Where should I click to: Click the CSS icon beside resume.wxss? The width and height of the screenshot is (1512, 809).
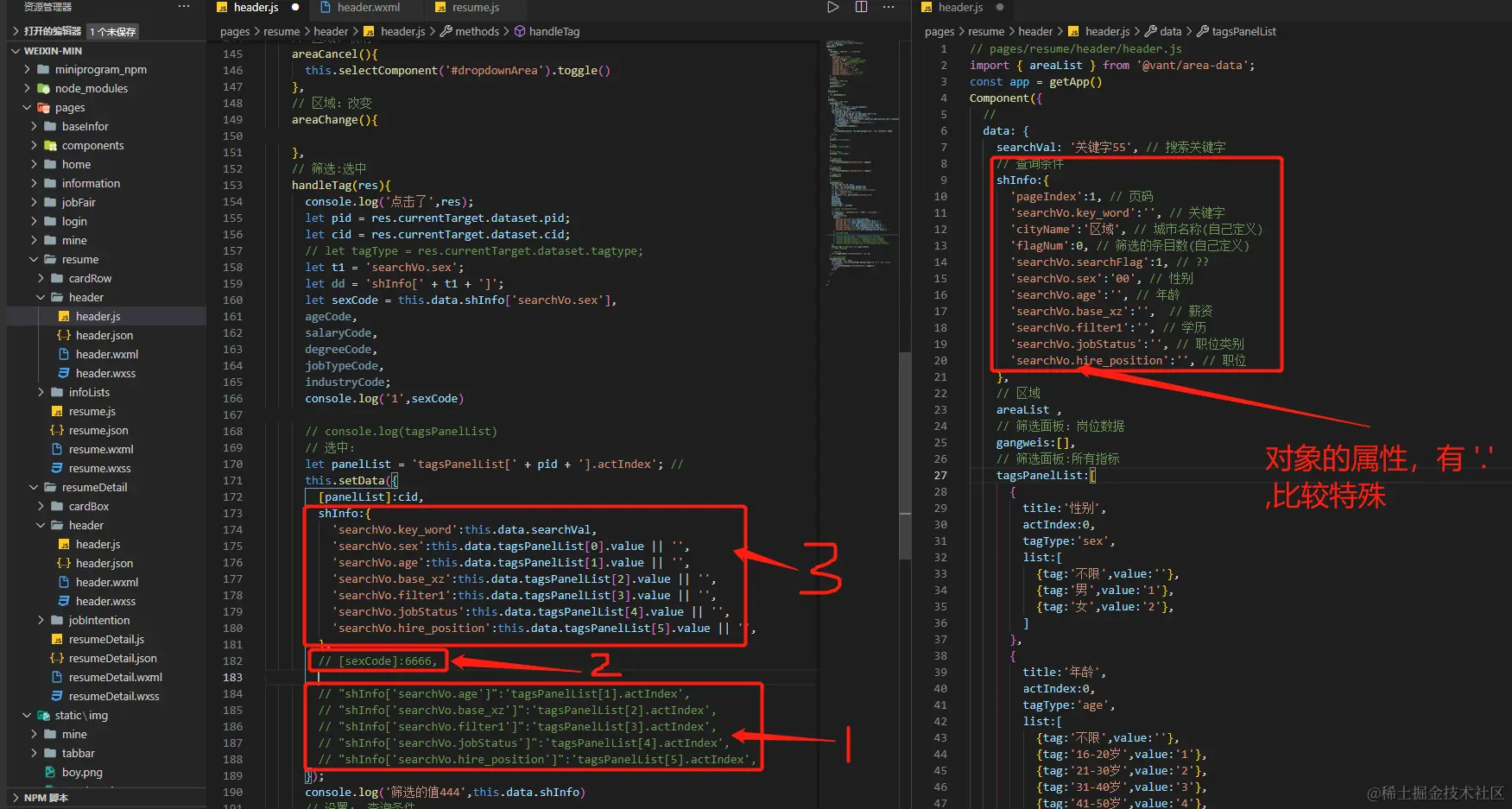coord(57,469)
